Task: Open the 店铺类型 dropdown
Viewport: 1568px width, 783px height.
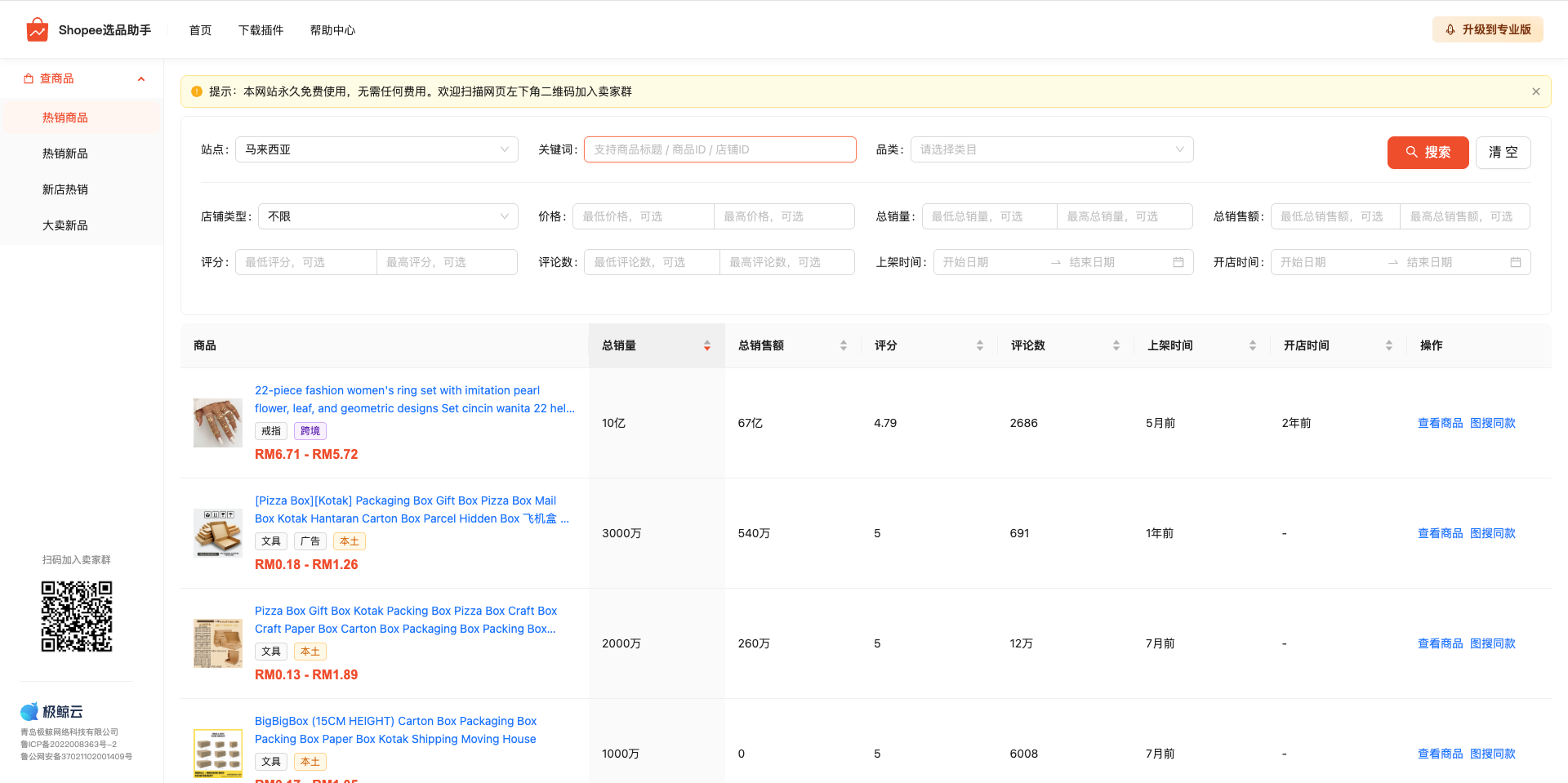Action: [388, 216]
